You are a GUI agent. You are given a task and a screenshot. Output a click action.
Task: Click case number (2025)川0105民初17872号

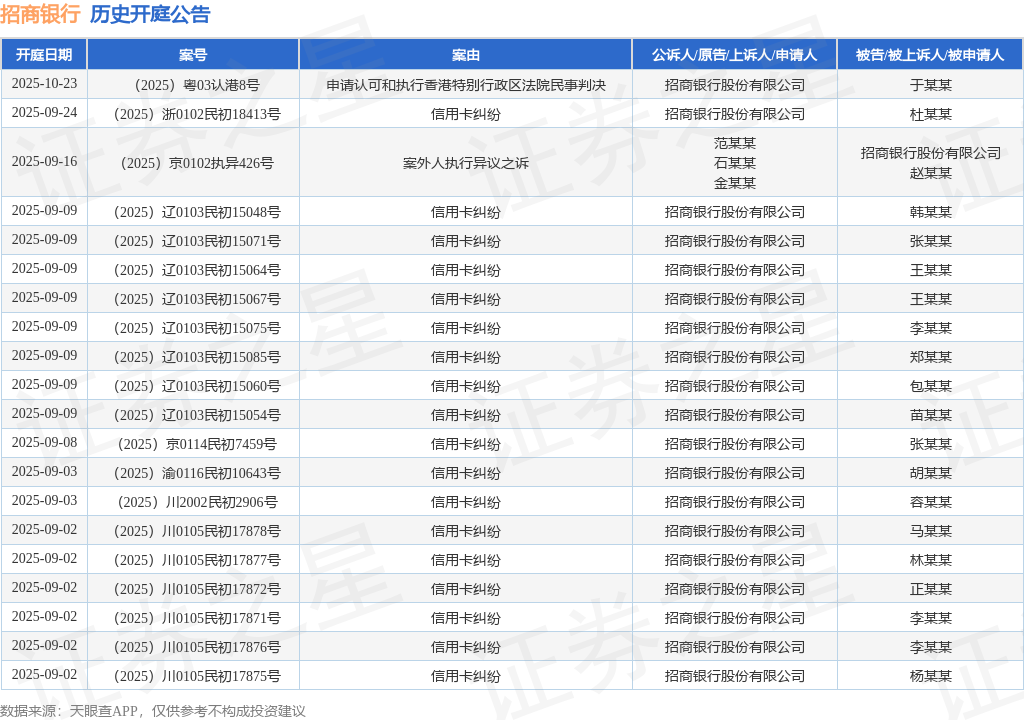[x=193, y=589]
